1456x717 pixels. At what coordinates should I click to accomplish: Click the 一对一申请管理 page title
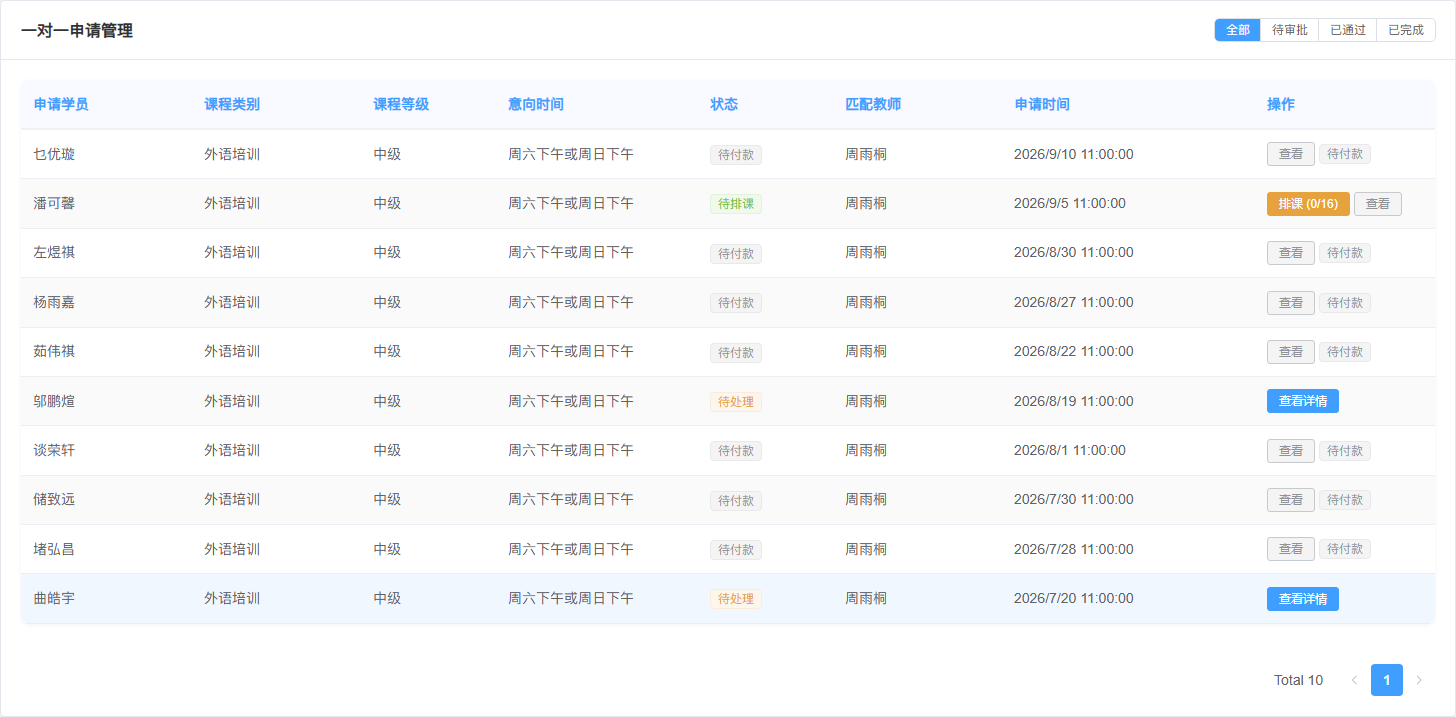click(77, 31)
